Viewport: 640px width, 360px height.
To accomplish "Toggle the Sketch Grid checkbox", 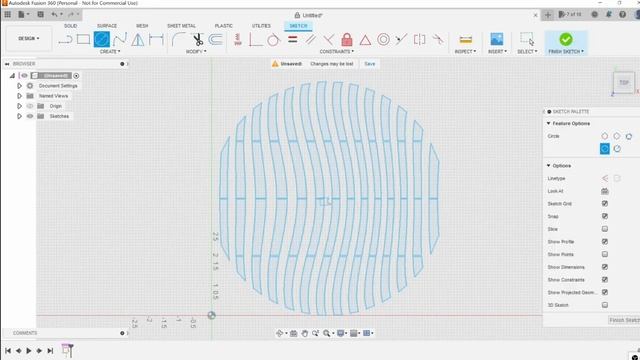I will point(604,203).
